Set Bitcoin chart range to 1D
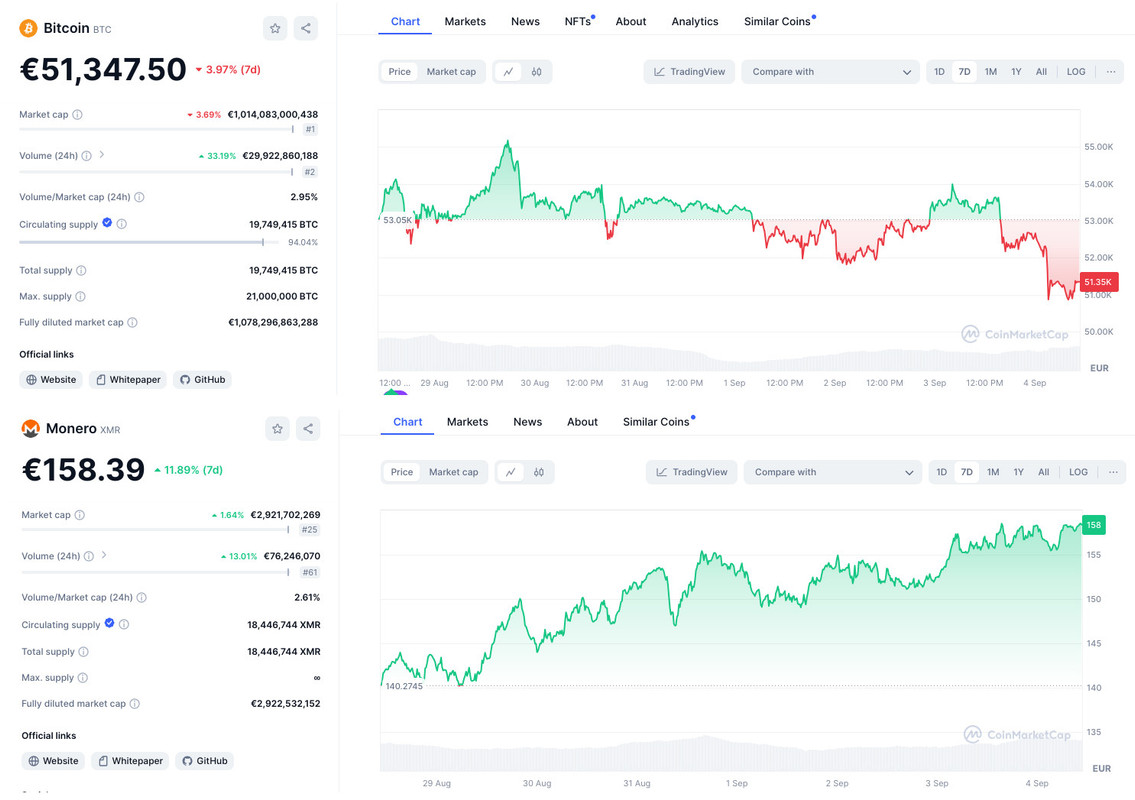 [x=939, y=72]
